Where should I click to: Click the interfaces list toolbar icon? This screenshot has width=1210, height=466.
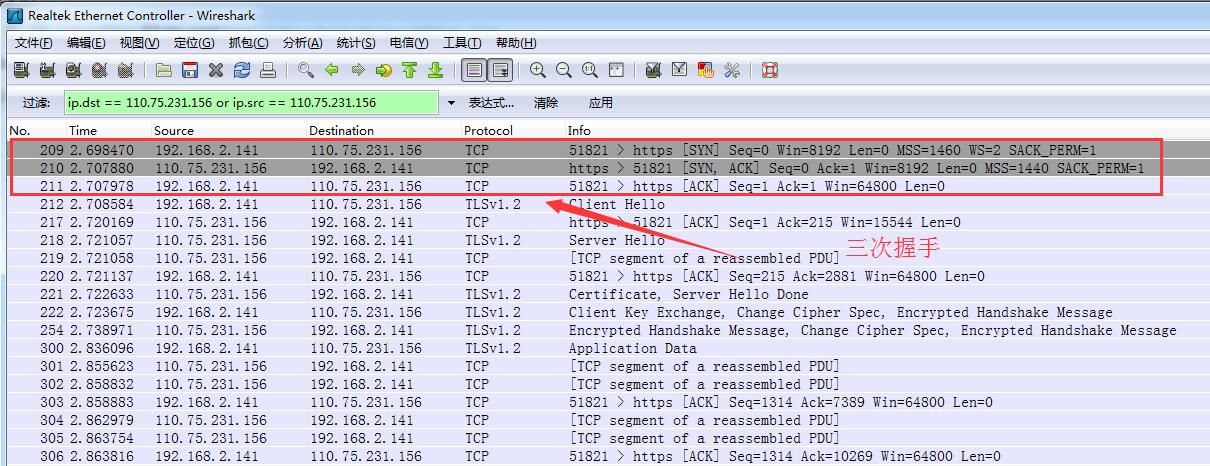(x=21, y=70)
